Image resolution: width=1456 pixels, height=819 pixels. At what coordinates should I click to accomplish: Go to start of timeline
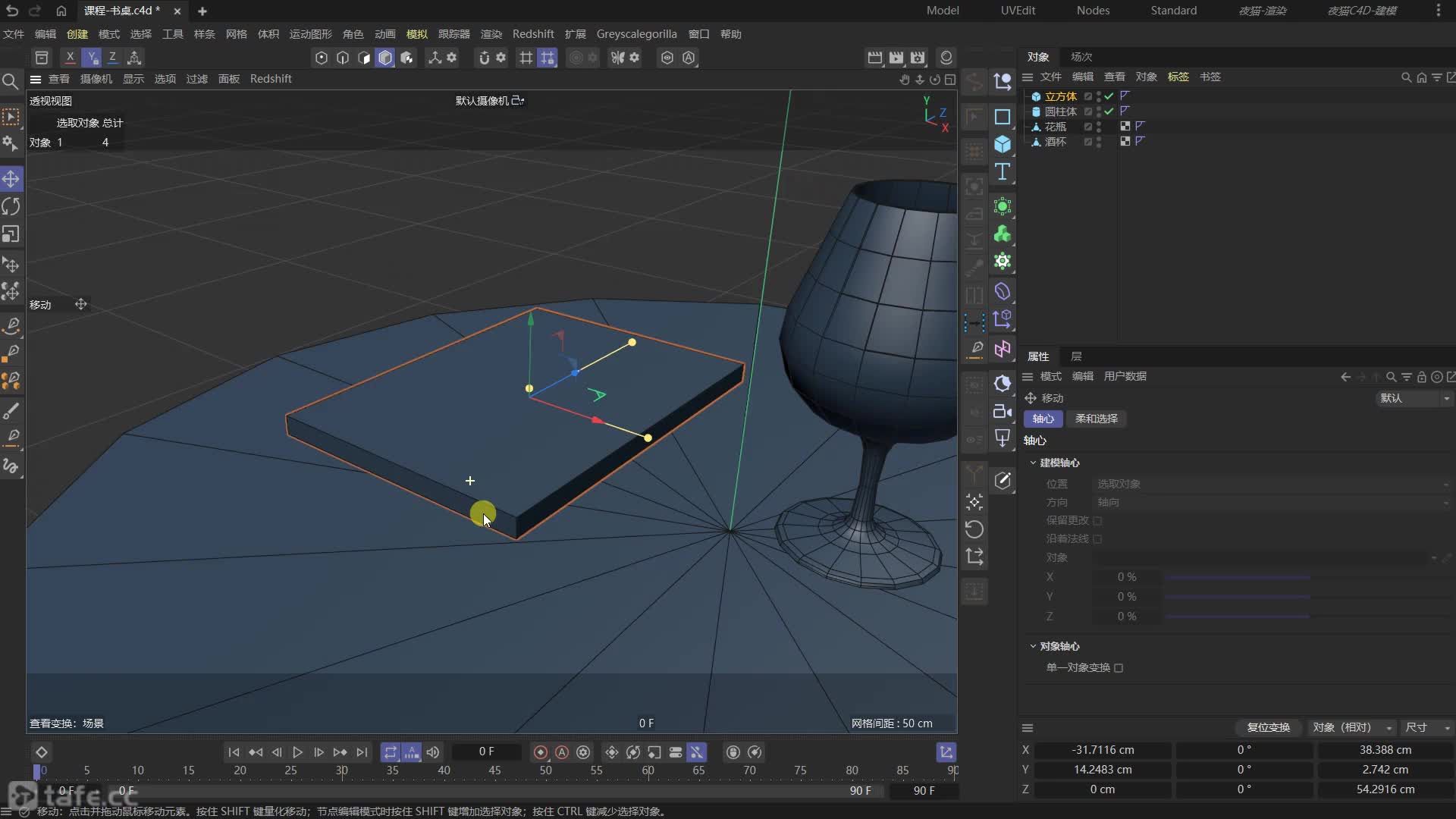[x=234, y=752]
